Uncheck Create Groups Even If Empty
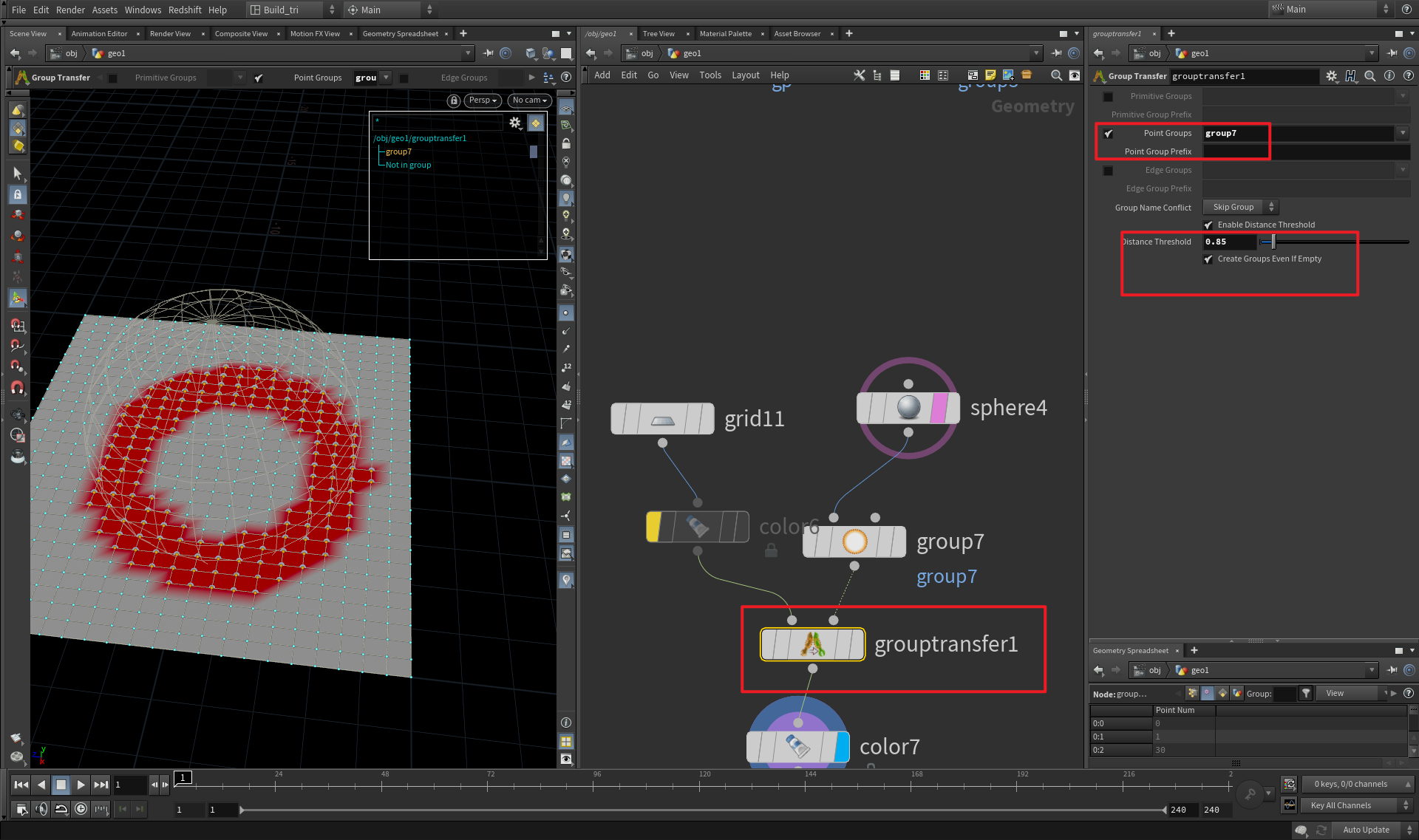The image size is (1419, 840). click(1209, 259)
